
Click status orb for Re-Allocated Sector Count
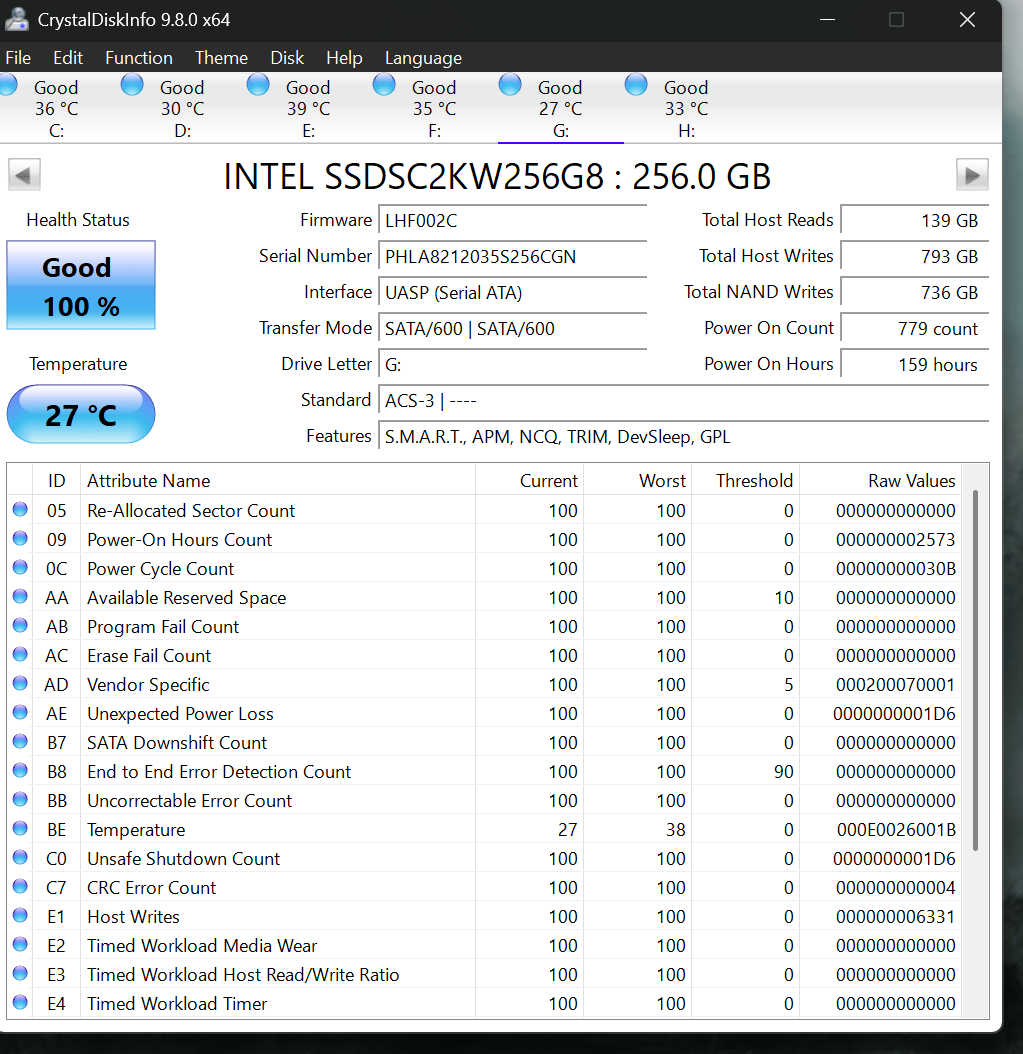[x=20, y=510]
